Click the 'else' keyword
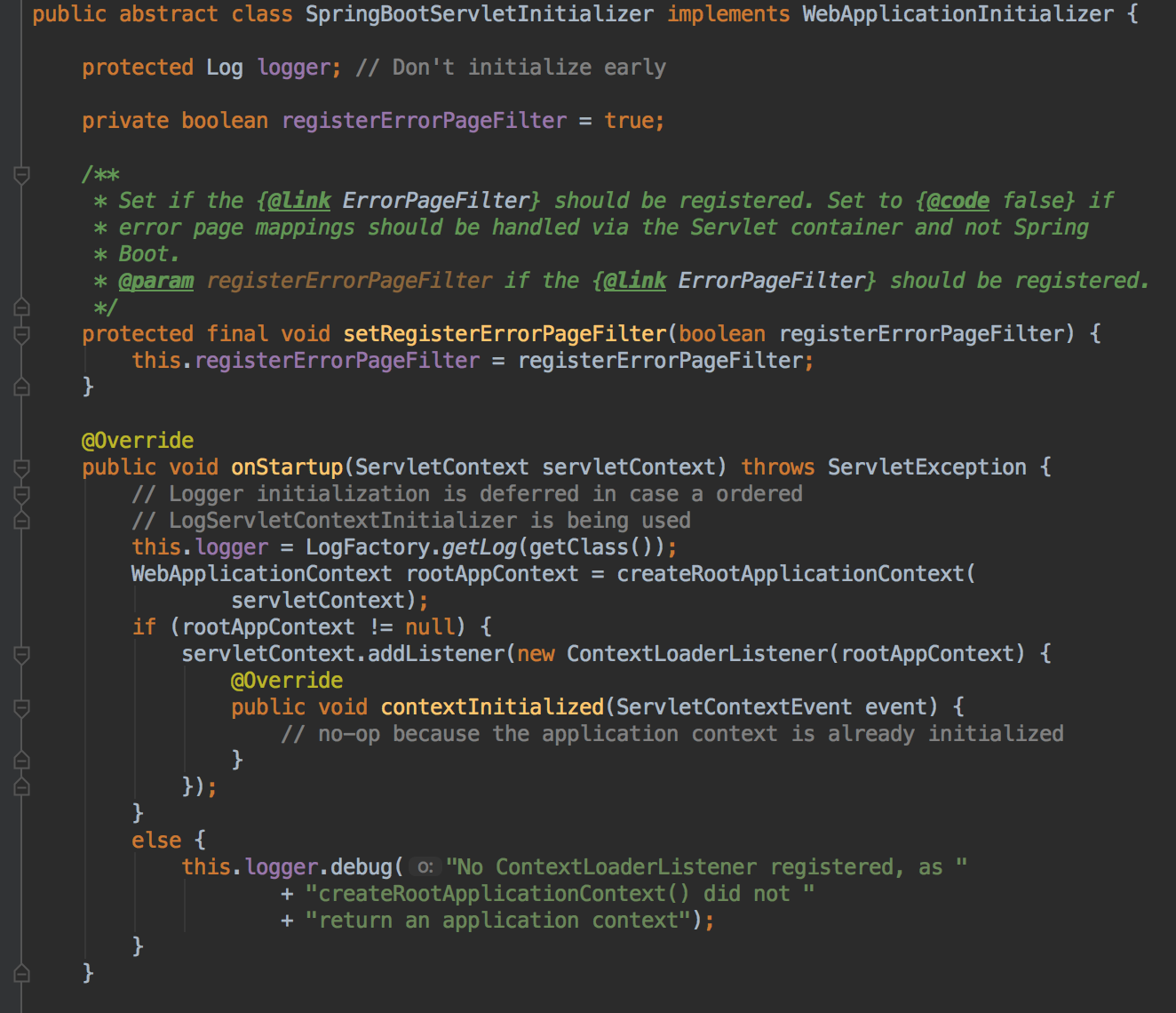This screenshot has width=1176, height=1013. point(156,841)
